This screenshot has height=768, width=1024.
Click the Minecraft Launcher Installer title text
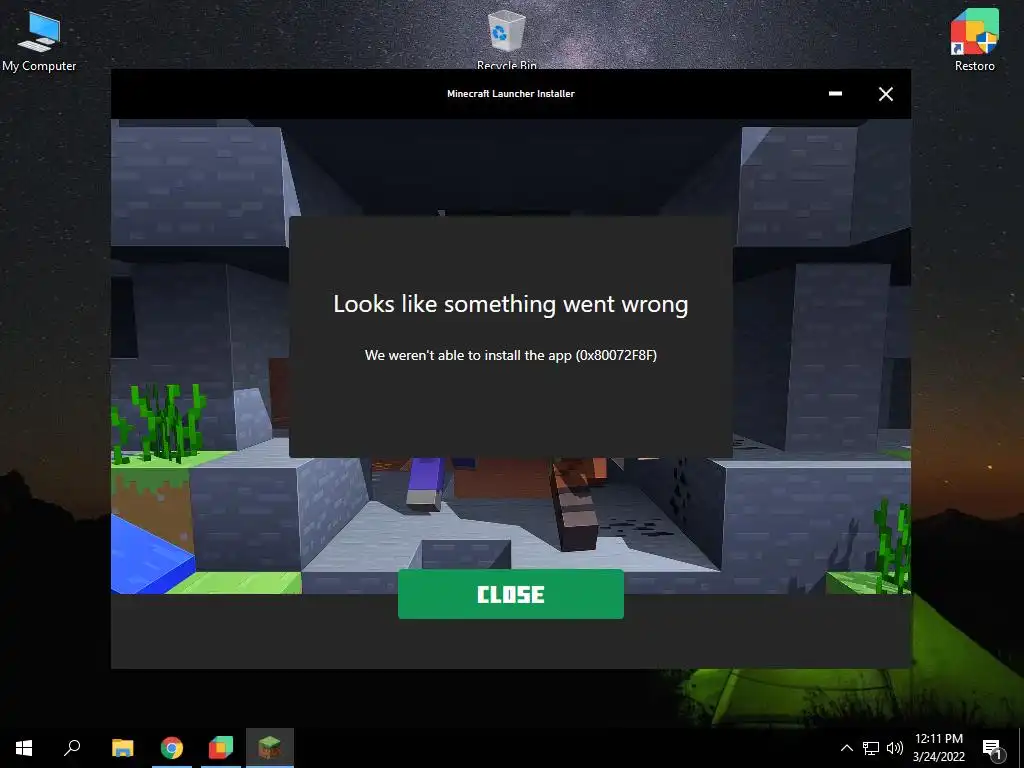tap(511, 94)
